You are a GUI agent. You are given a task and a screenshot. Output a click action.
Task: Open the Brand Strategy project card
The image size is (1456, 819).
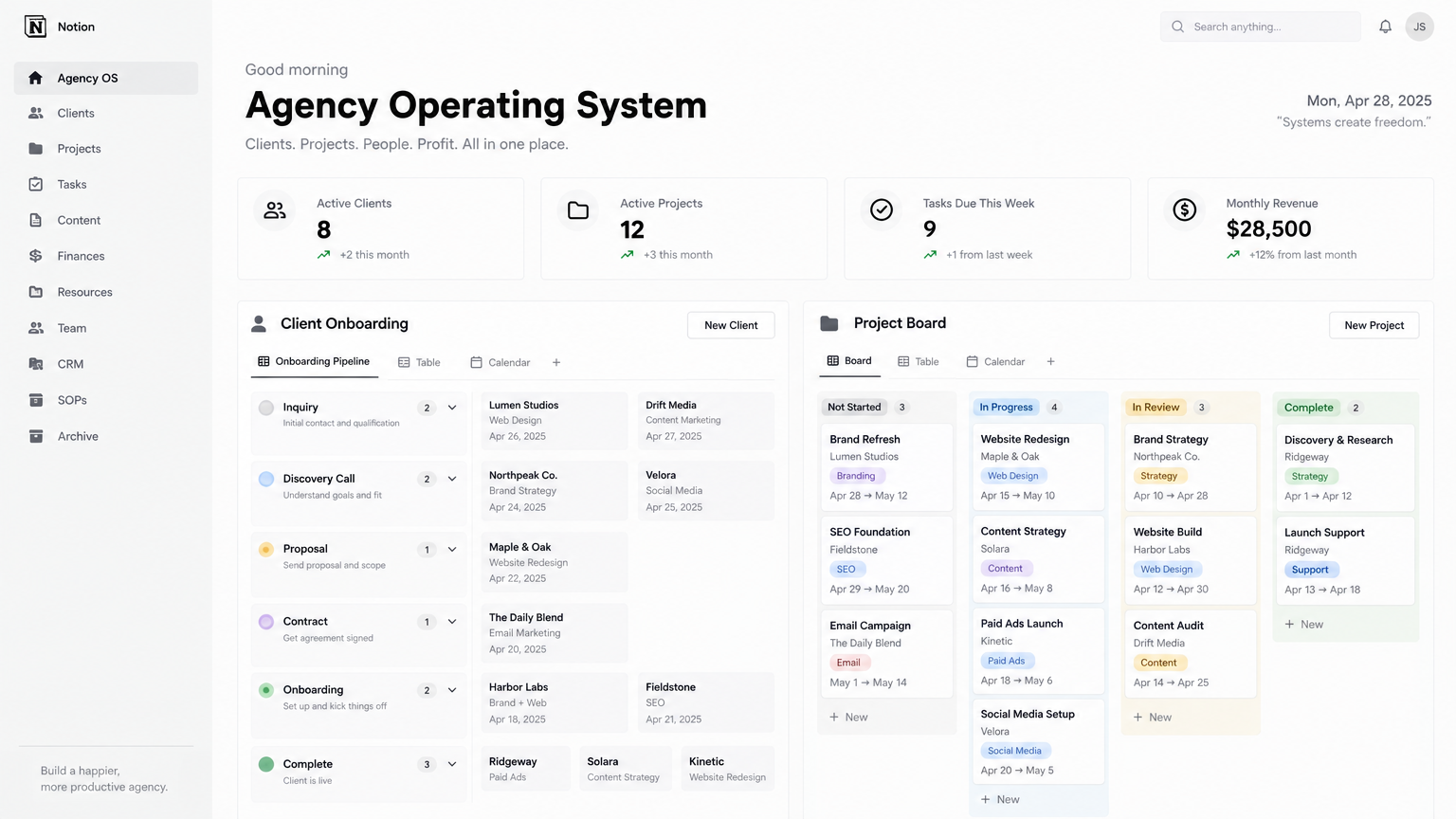[x=1189, y=466]
